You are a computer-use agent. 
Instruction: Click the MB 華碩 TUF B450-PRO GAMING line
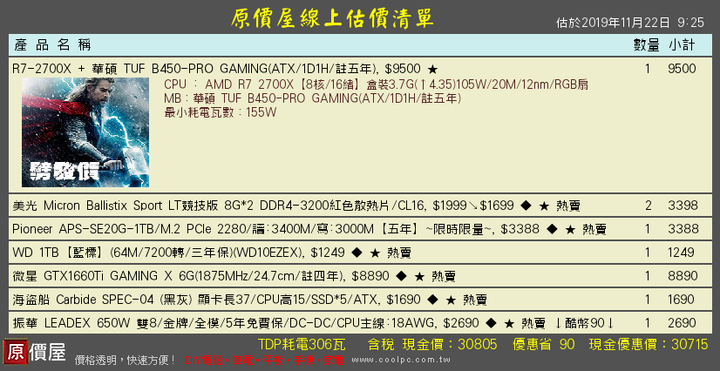pyautogui.click(x=312, y=98)
